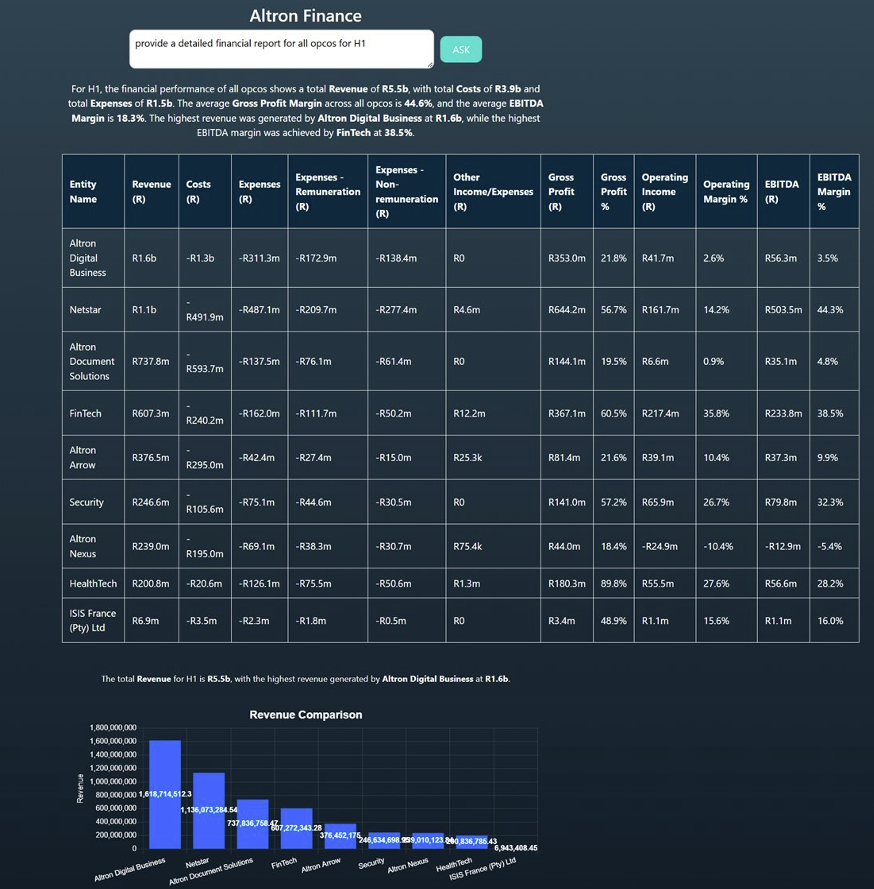Click the EBITDA Margin % header
This screenshot has width=874, height=889.
point(834,192)
